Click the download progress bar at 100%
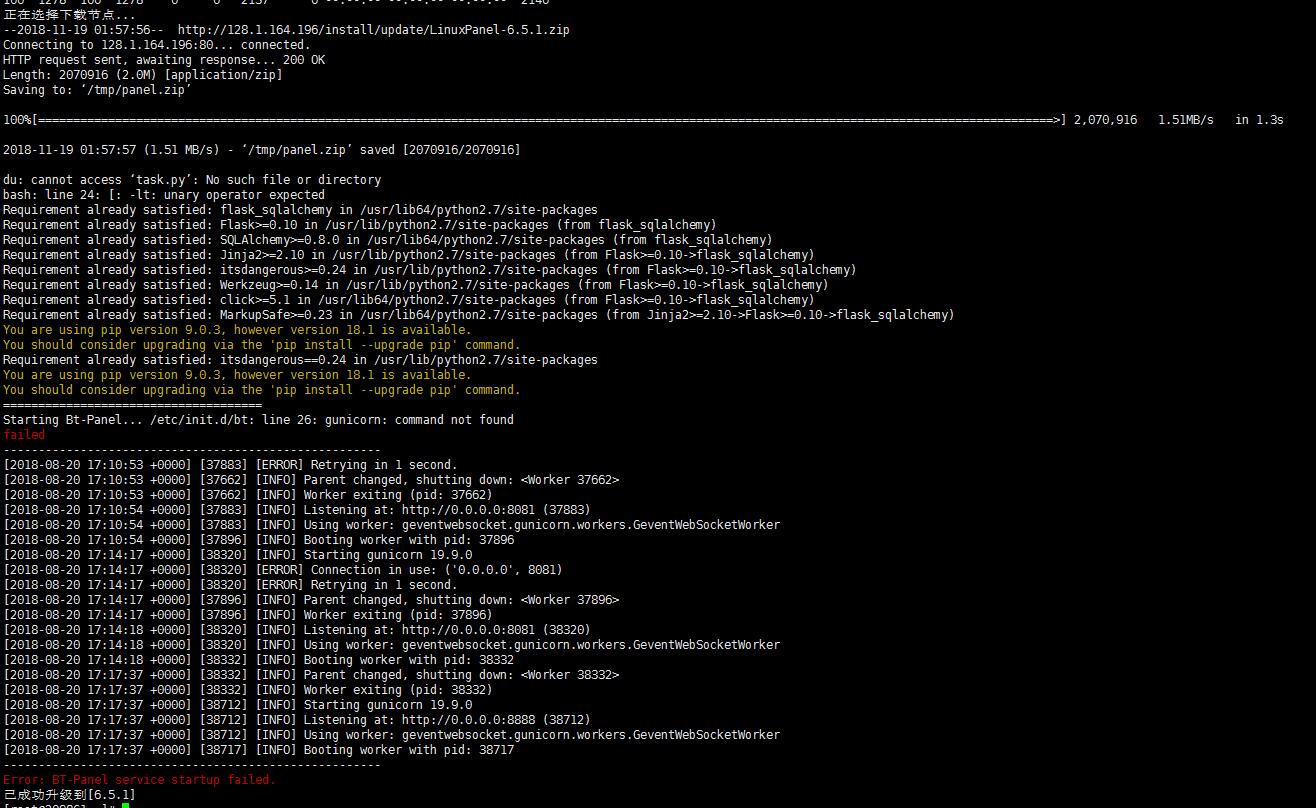Viewport: 1316px width, 808px height. (x=535, y=120)
